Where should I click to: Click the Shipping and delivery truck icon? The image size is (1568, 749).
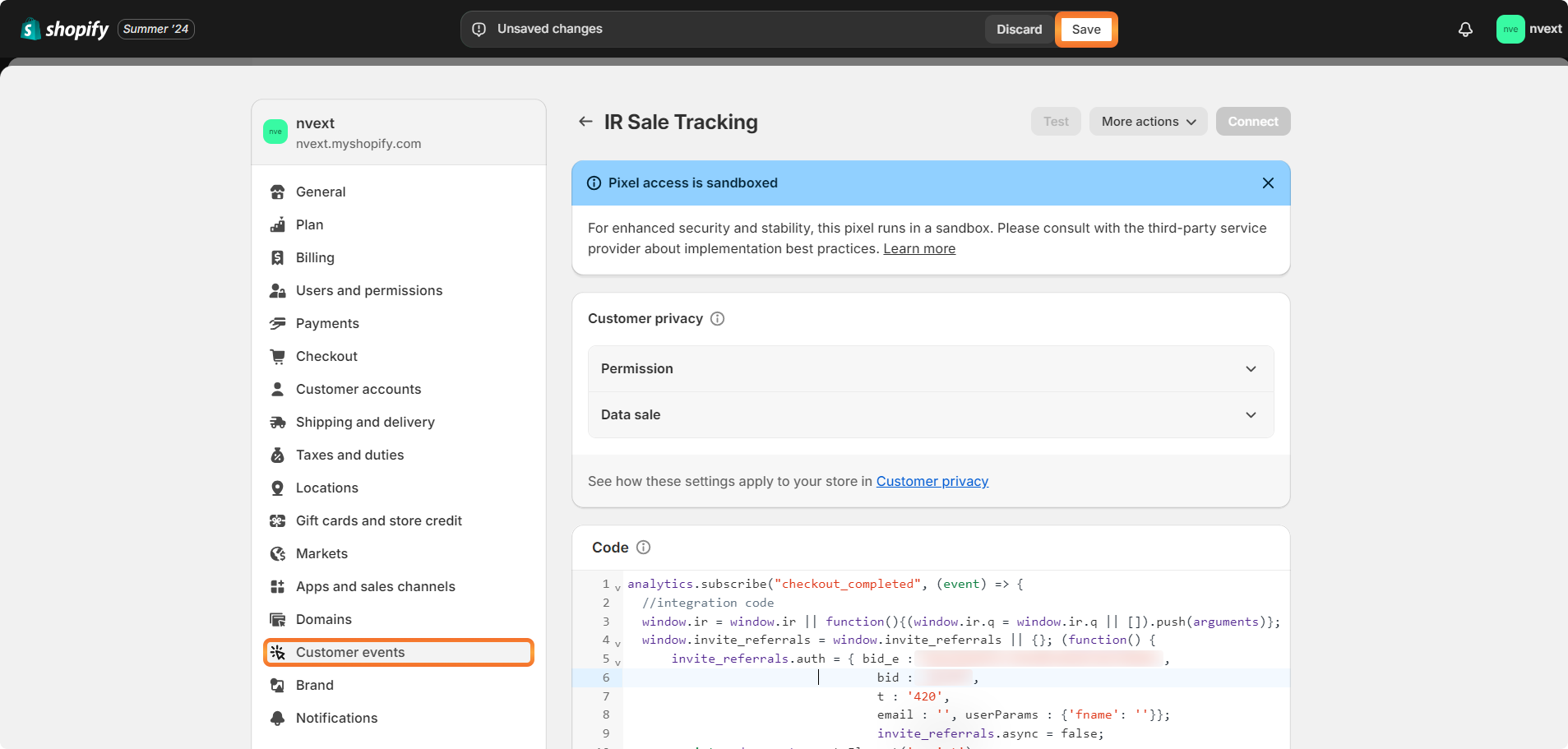click(x=278, y=422)
